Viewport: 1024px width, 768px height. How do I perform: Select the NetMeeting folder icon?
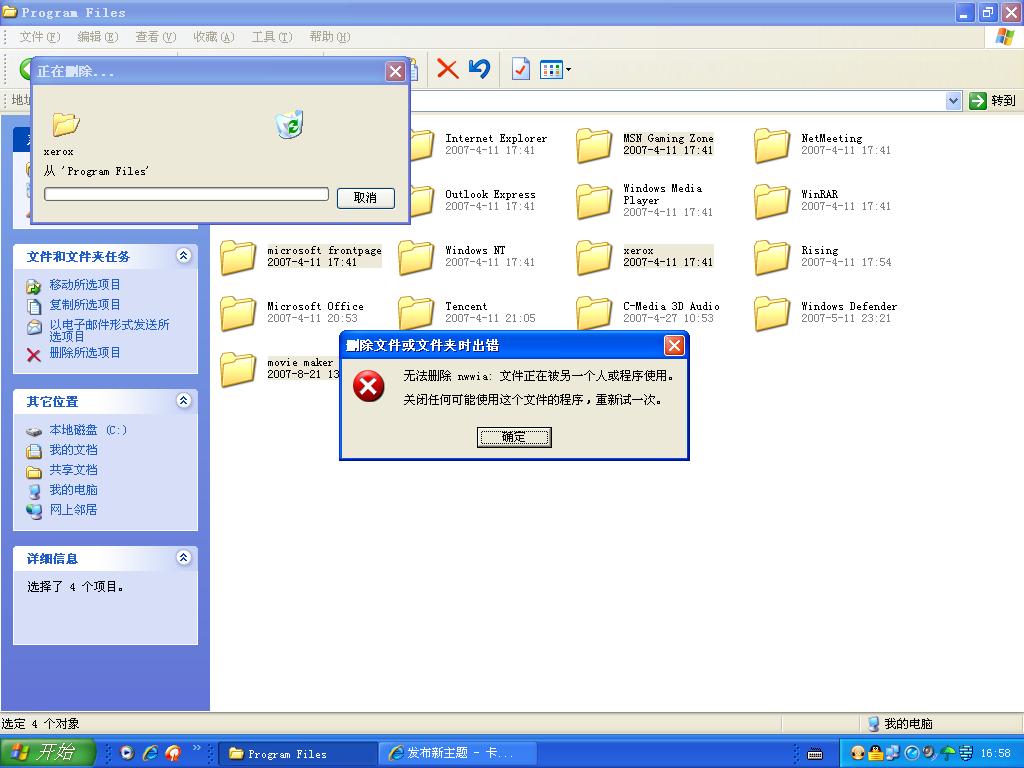772,144
